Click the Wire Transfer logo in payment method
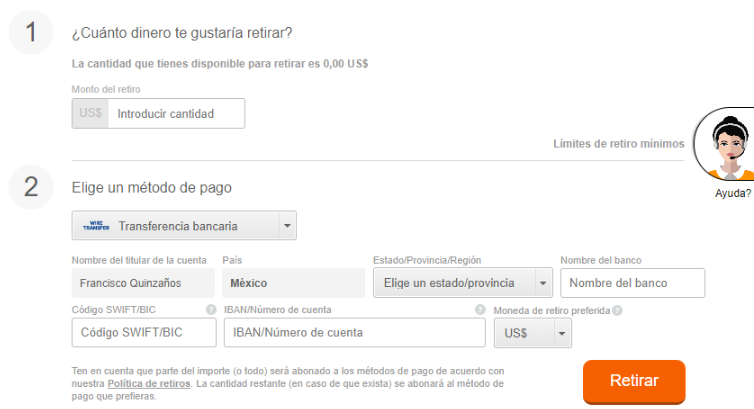The image size is (754, 409). [95, 226]
